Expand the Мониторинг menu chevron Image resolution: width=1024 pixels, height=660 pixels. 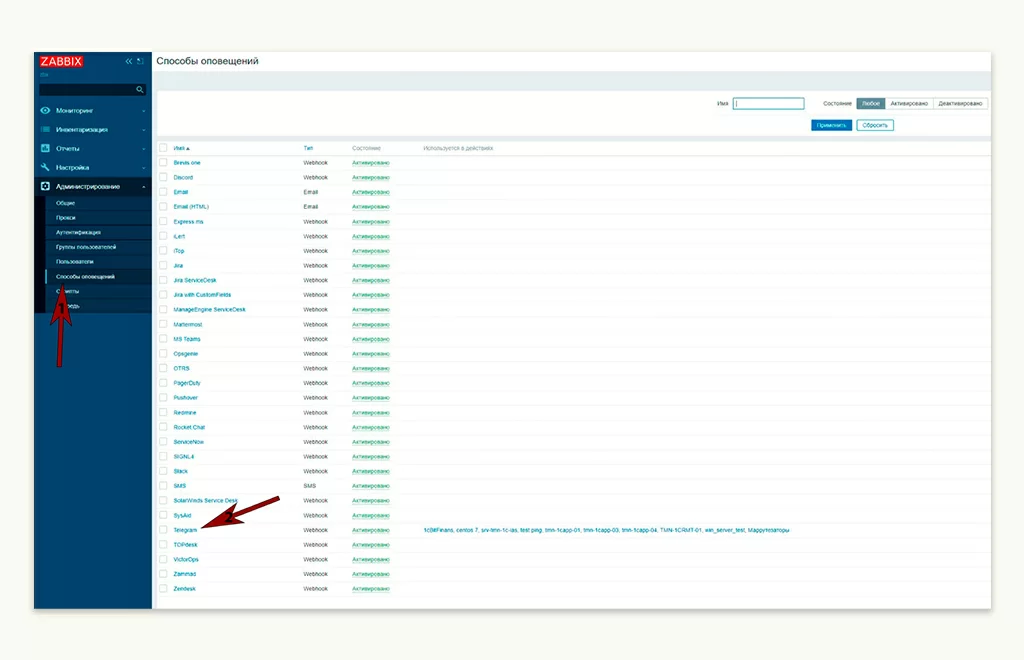point(143,110)
